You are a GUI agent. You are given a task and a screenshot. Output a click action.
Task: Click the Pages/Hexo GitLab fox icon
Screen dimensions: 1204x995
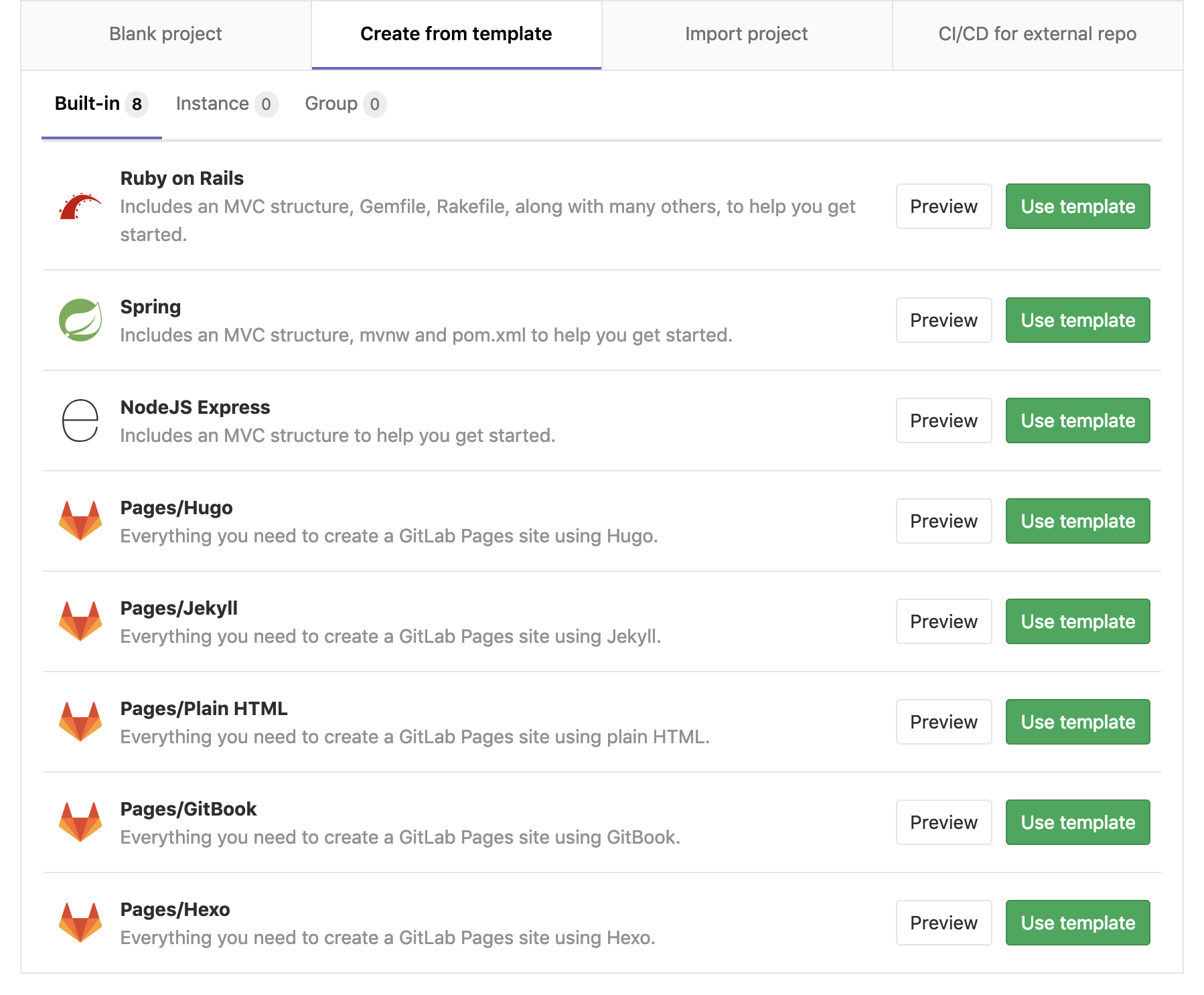tap(80, 923)
